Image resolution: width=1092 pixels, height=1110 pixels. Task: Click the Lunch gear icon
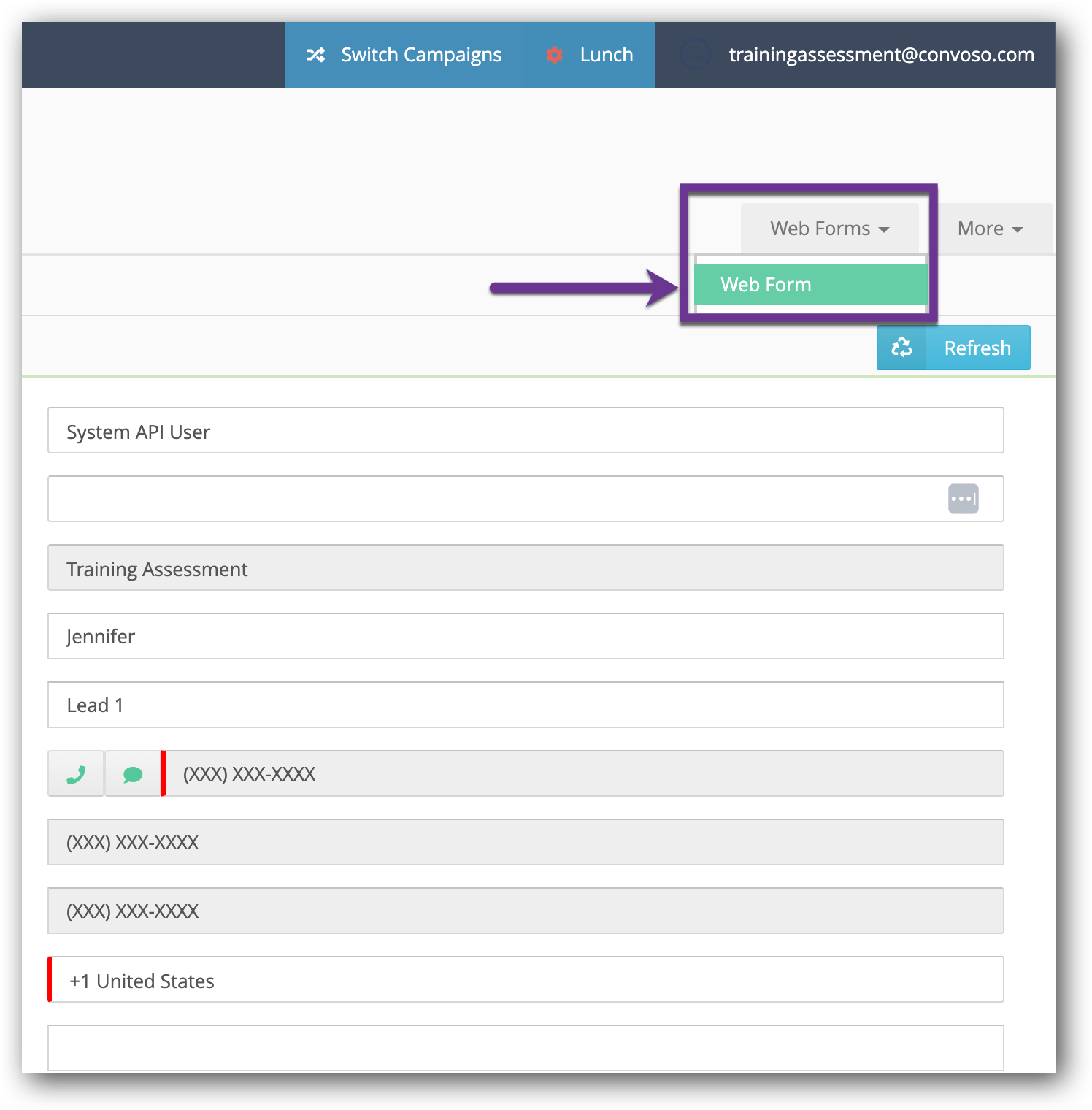pyautogui.click(x=555, y=55)
